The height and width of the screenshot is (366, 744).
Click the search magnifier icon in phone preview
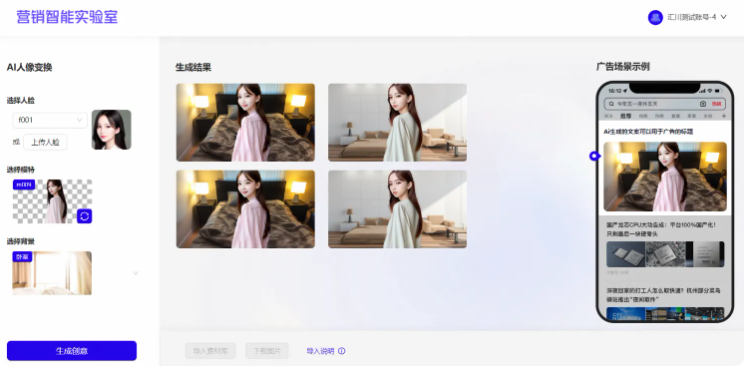coord(611,103)
